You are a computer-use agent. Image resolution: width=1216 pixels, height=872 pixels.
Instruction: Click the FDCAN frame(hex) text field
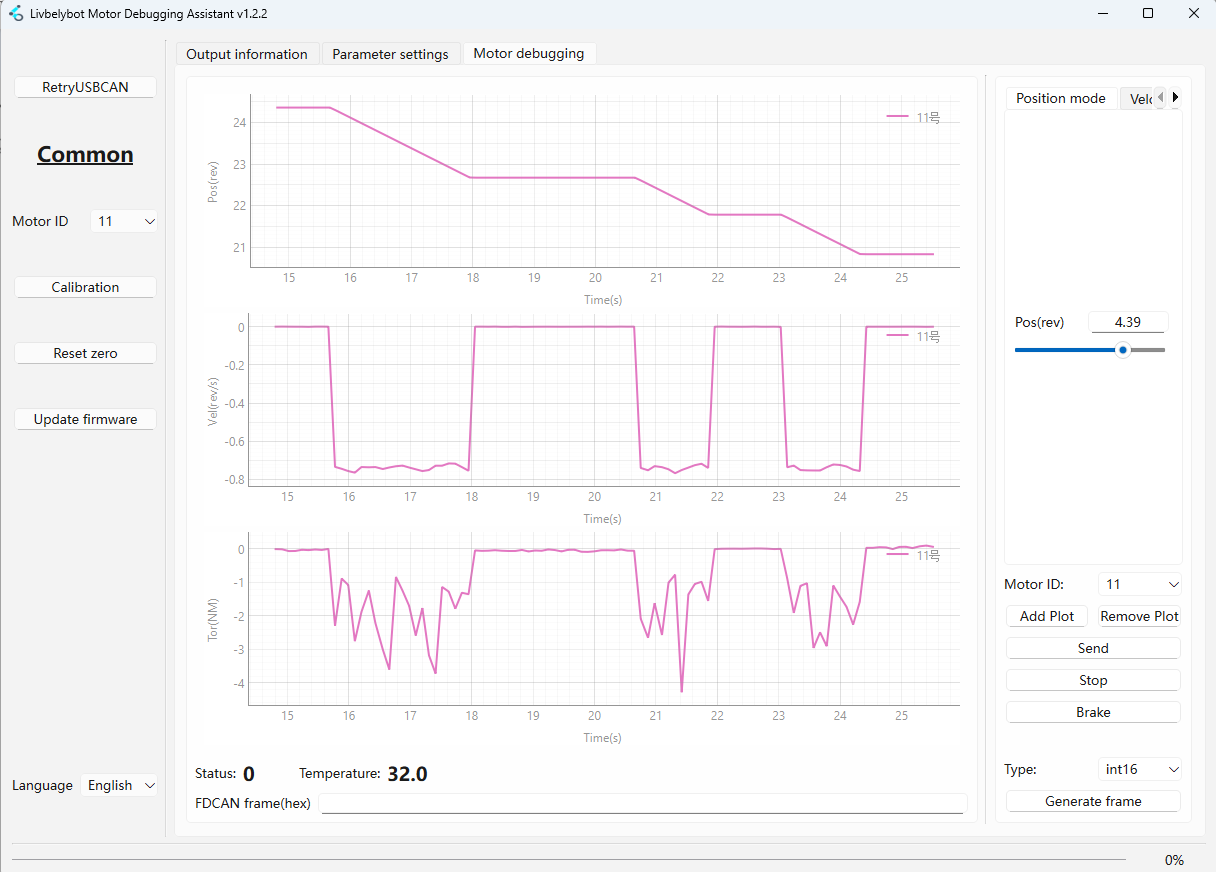click(643, 803)
